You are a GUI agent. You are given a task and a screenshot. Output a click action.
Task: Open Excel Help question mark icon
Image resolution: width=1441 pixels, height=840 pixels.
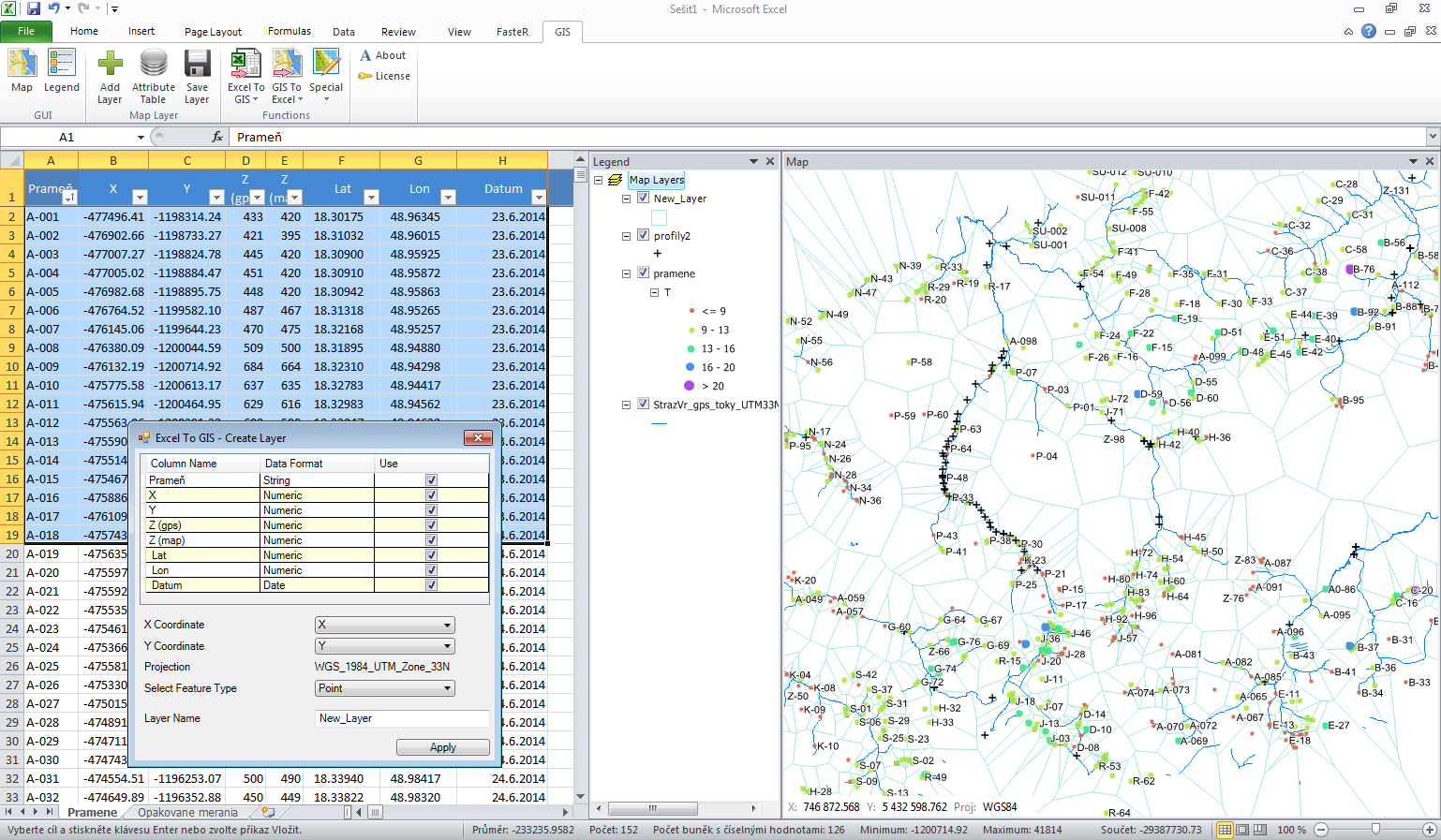point(1369,31)
